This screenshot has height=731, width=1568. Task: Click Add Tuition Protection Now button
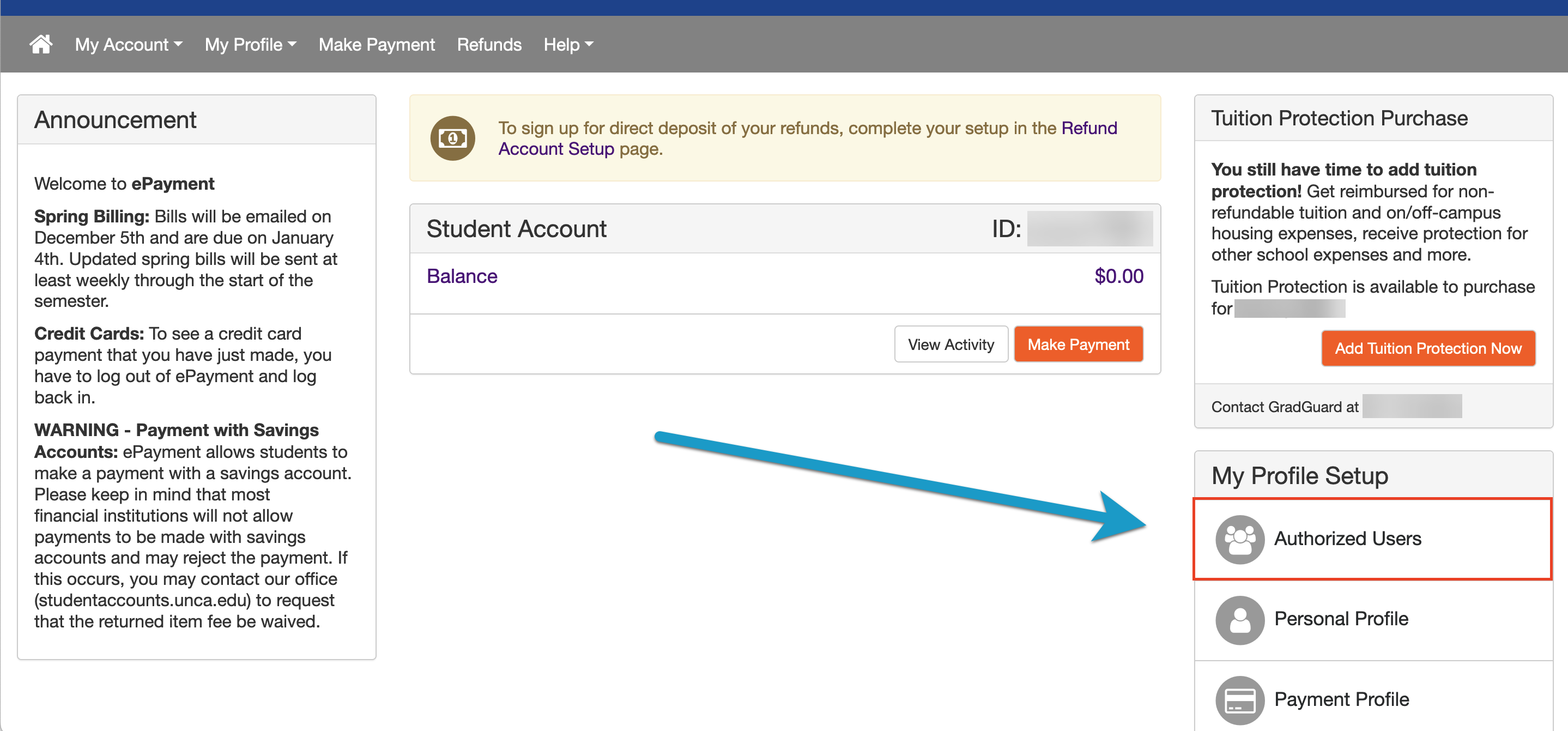click(x=1427, y=348)
